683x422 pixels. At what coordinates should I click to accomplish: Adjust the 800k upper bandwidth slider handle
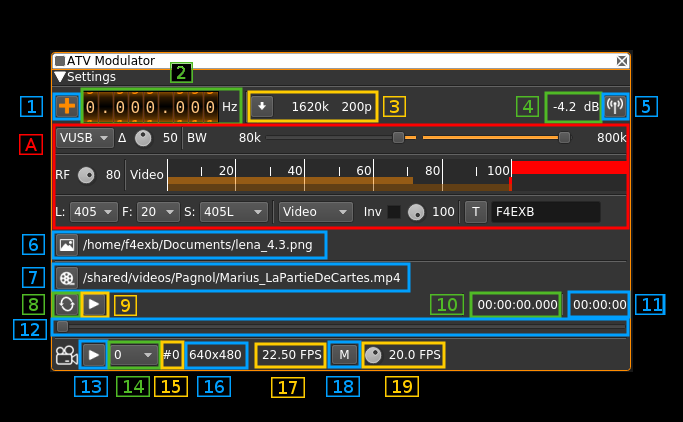tap(564, 138)
